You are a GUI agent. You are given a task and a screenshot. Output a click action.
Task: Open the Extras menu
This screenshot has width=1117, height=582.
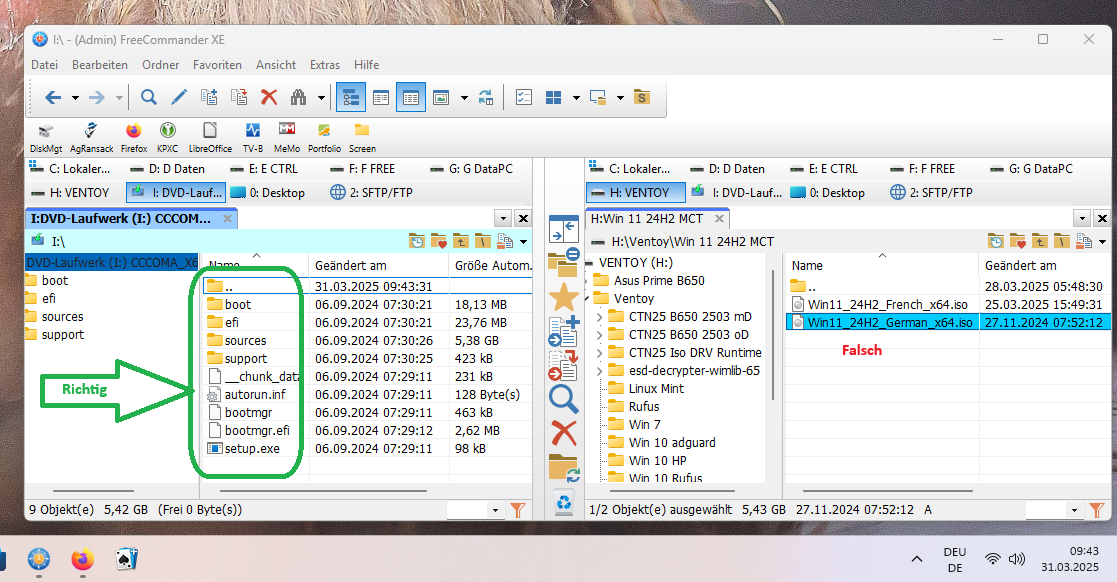[325, 65]
